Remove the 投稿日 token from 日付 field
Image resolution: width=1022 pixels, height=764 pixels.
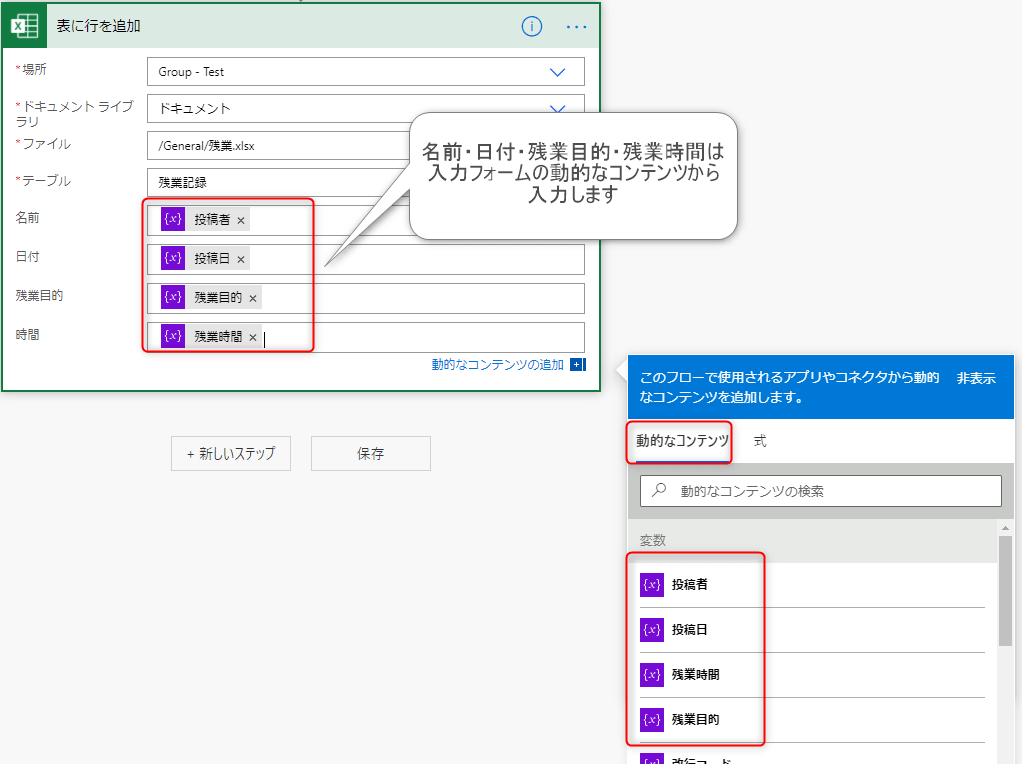click(x=240, y=259)
